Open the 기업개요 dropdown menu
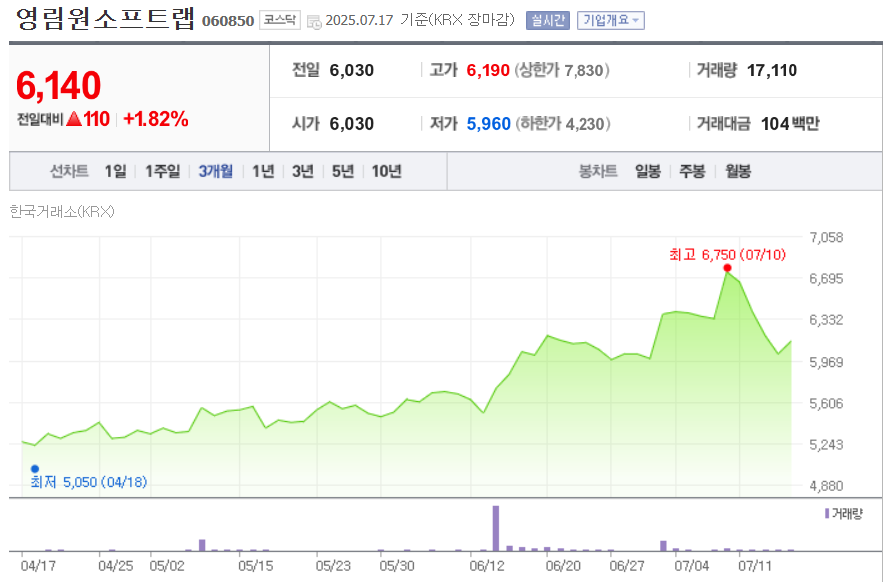 click(x=609, y=20)
